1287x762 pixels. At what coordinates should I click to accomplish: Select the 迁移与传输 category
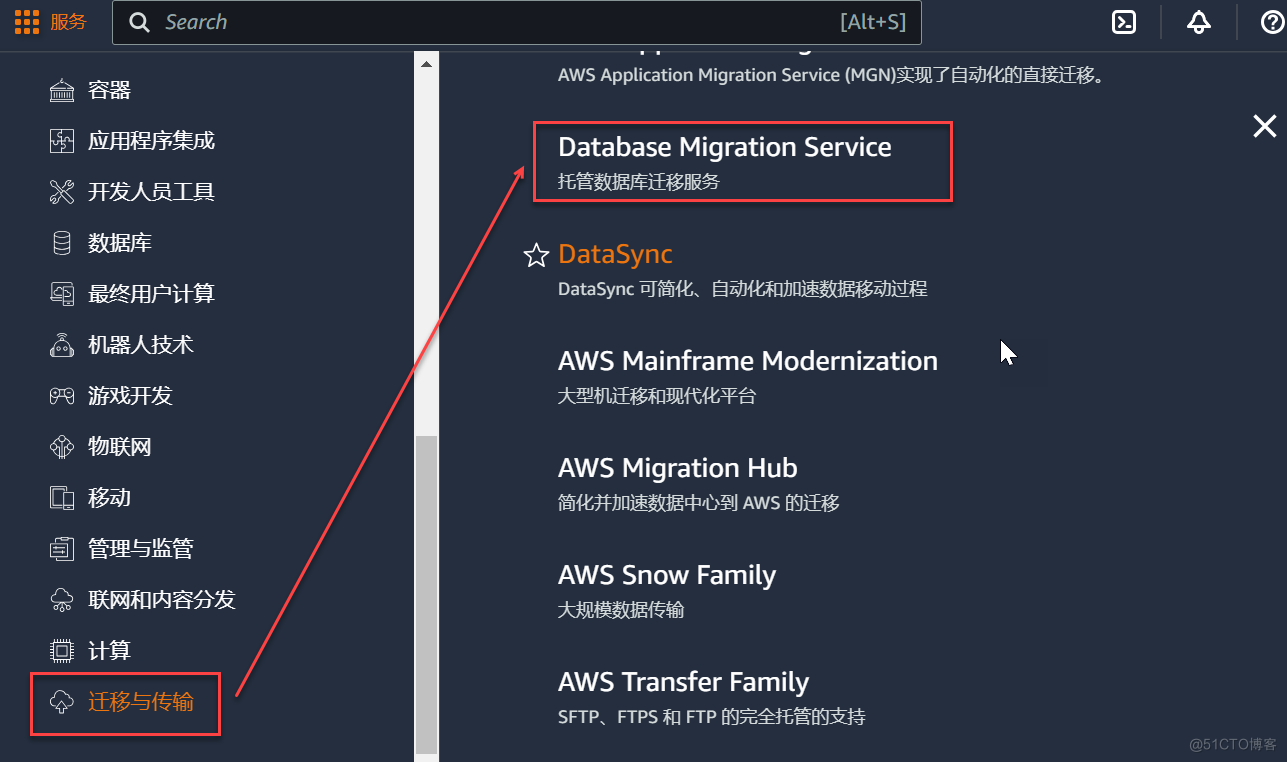(141, 702)
